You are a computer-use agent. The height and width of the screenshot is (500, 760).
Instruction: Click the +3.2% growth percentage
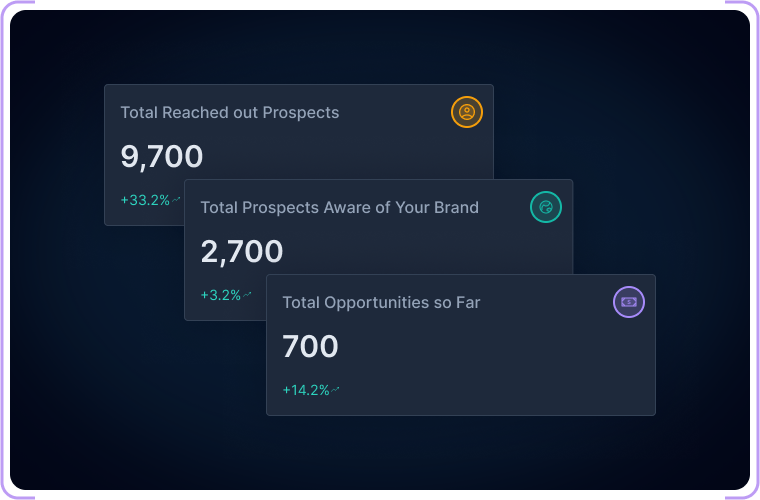click(x=221, y=295)
